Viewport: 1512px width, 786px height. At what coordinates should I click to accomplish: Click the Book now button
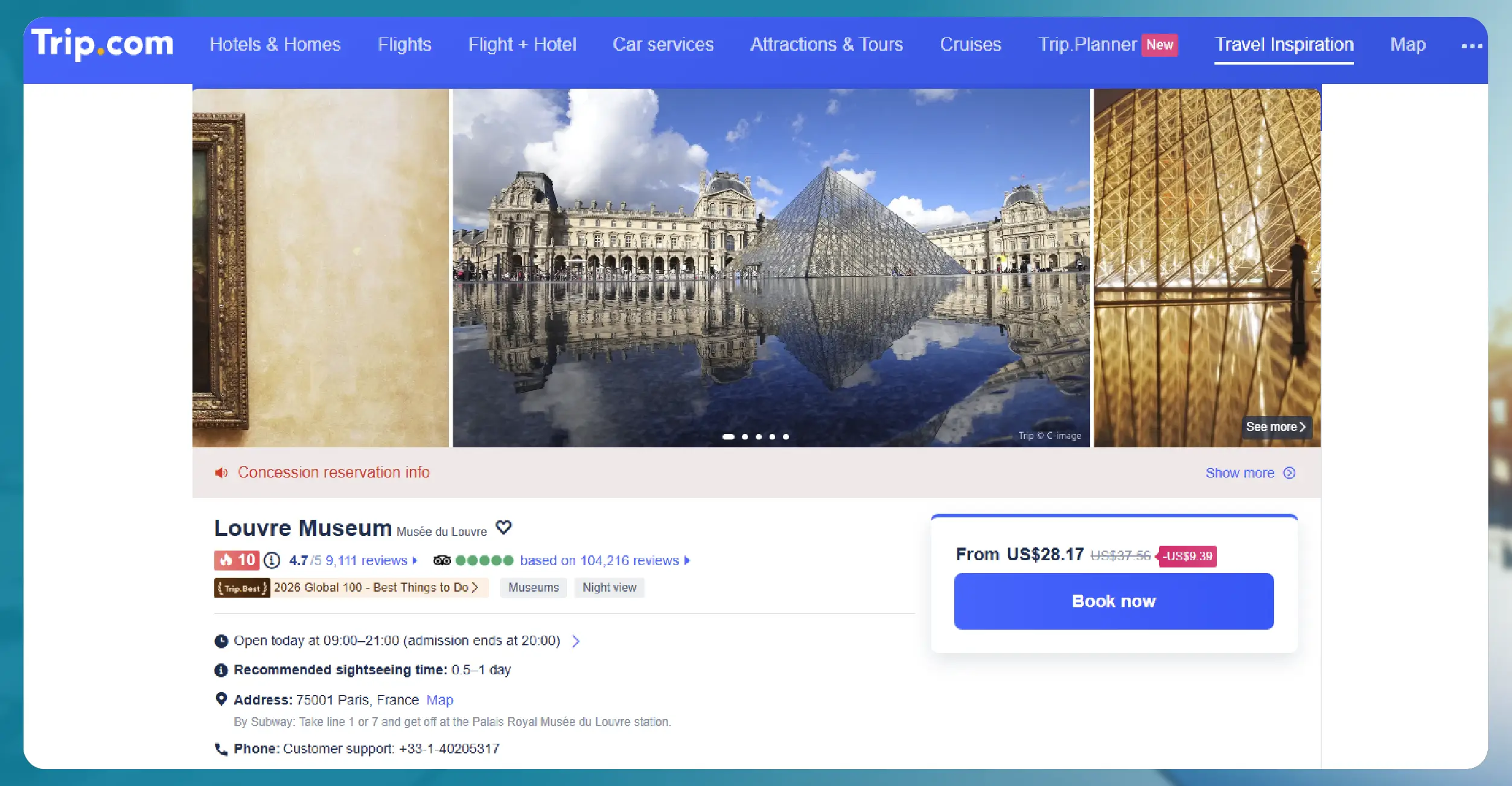(1113, 601)
